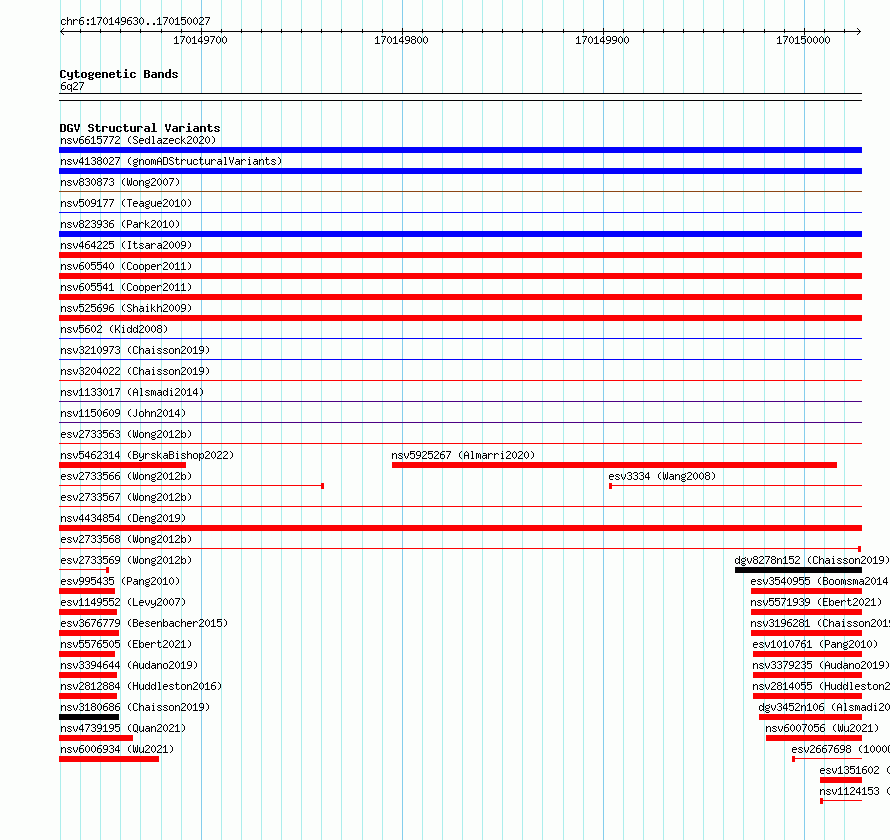Click nsv1124153 variant label
This screenshot has height=840, width=890.
[855, 791]
